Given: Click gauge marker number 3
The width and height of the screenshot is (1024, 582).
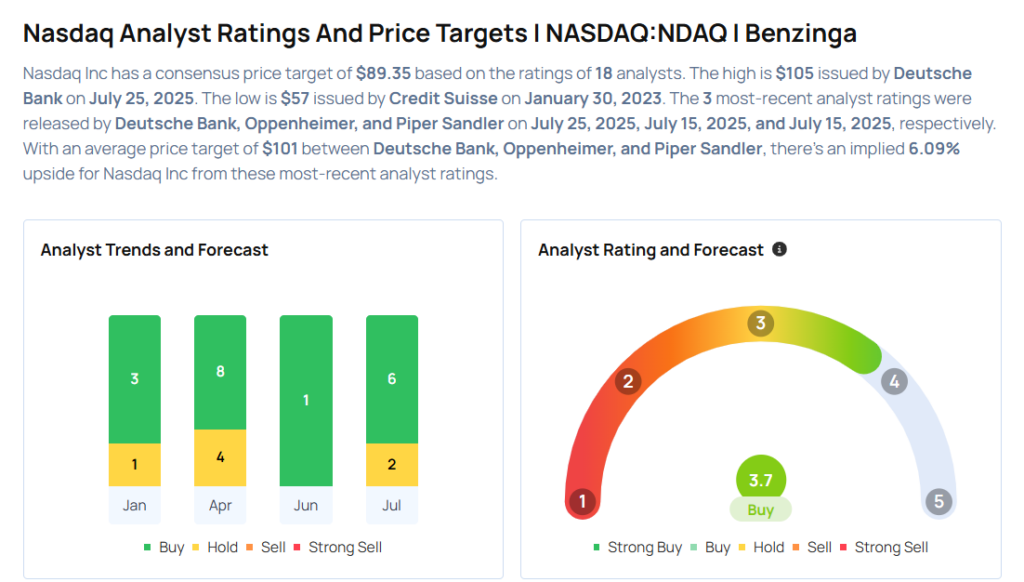Looking at the screenshot, I should pyautogui.click(x=760, y=323).
